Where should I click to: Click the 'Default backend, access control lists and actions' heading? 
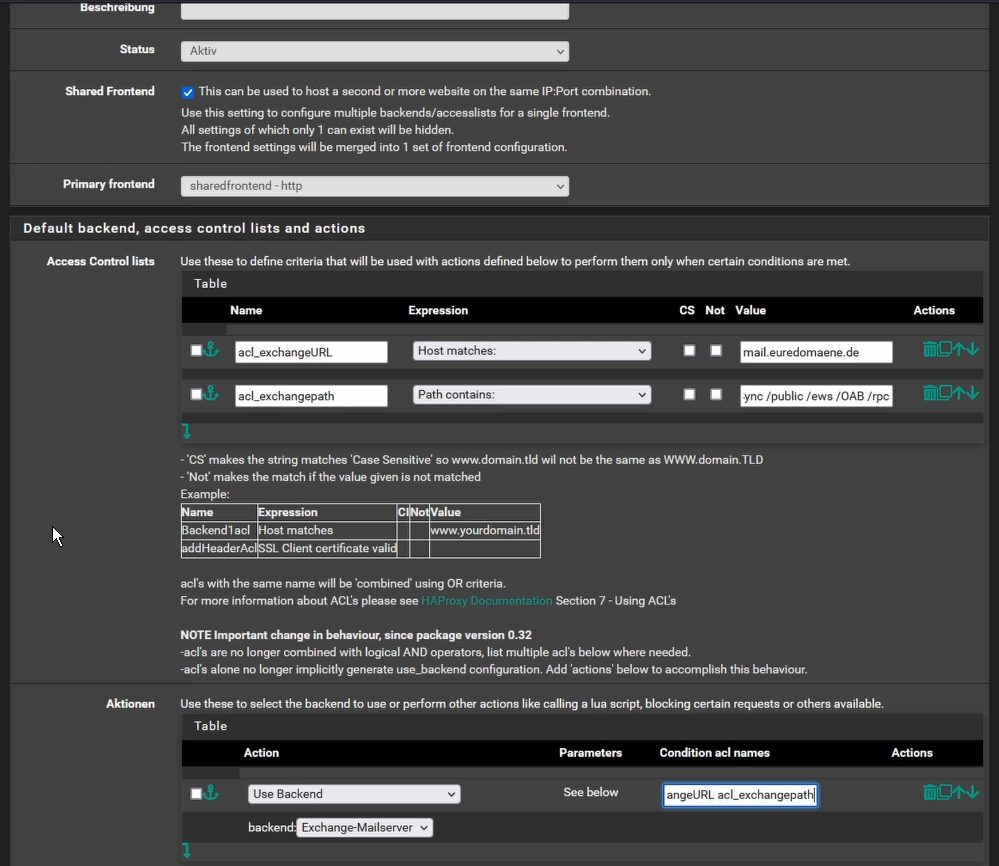[x=194, y=228]
